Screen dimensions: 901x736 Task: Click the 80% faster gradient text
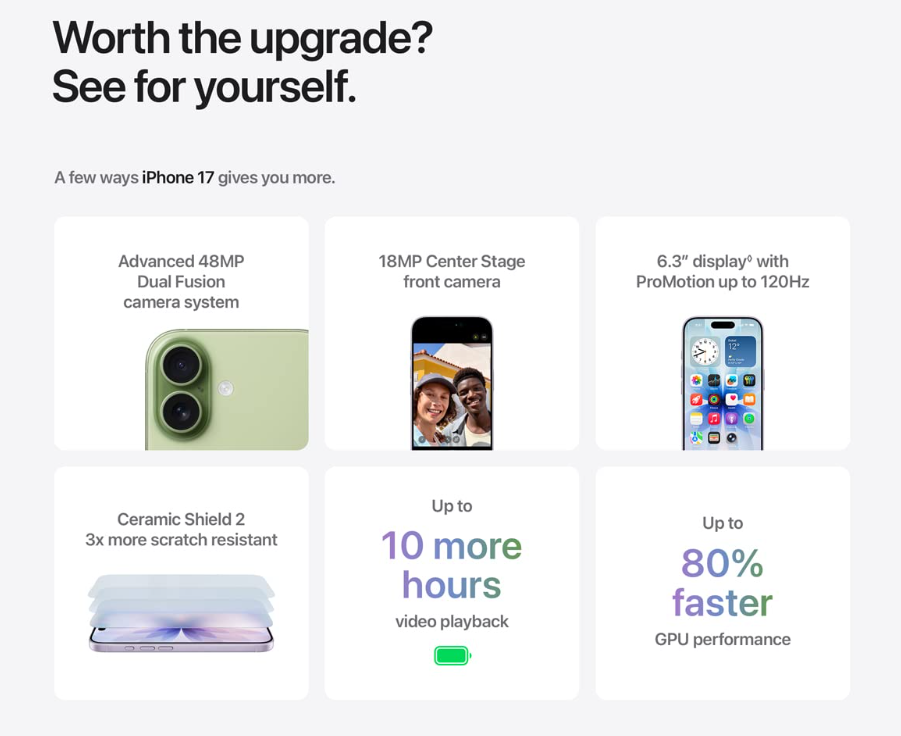click(722, 583)
